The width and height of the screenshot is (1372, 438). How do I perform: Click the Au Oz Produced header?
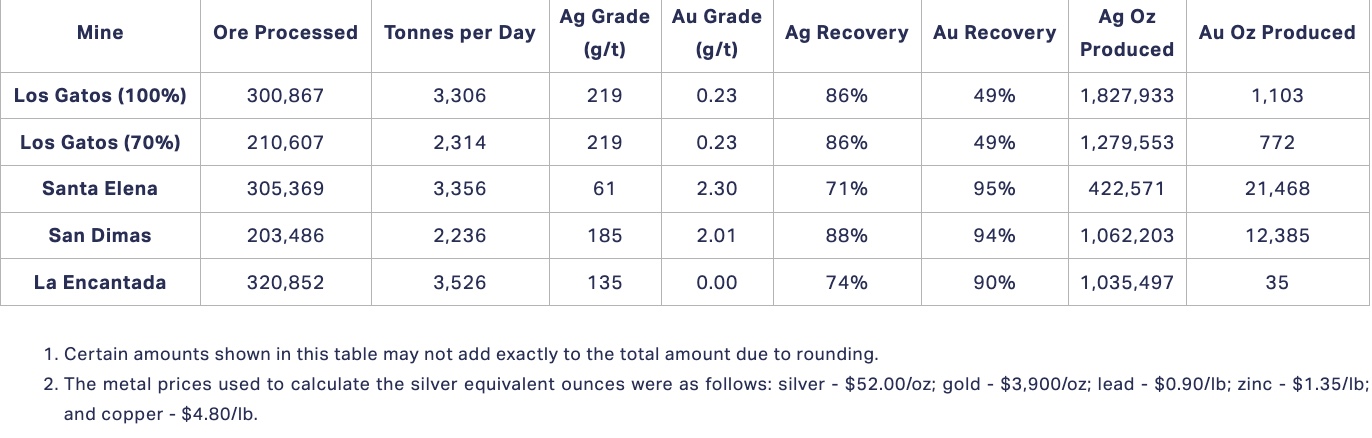pos(1277,33)
